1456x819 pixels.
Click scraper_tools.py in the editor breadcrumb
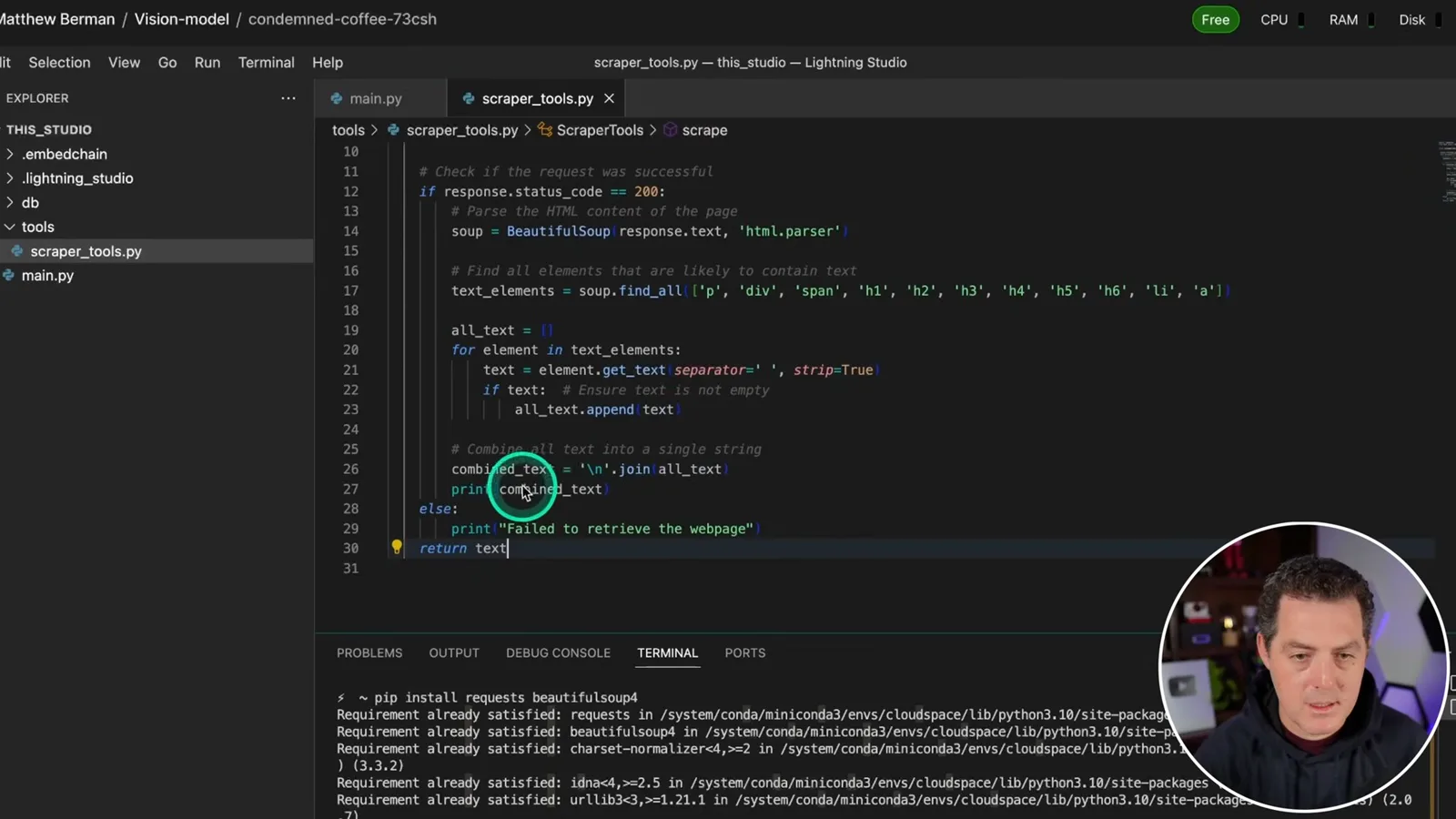462,130
